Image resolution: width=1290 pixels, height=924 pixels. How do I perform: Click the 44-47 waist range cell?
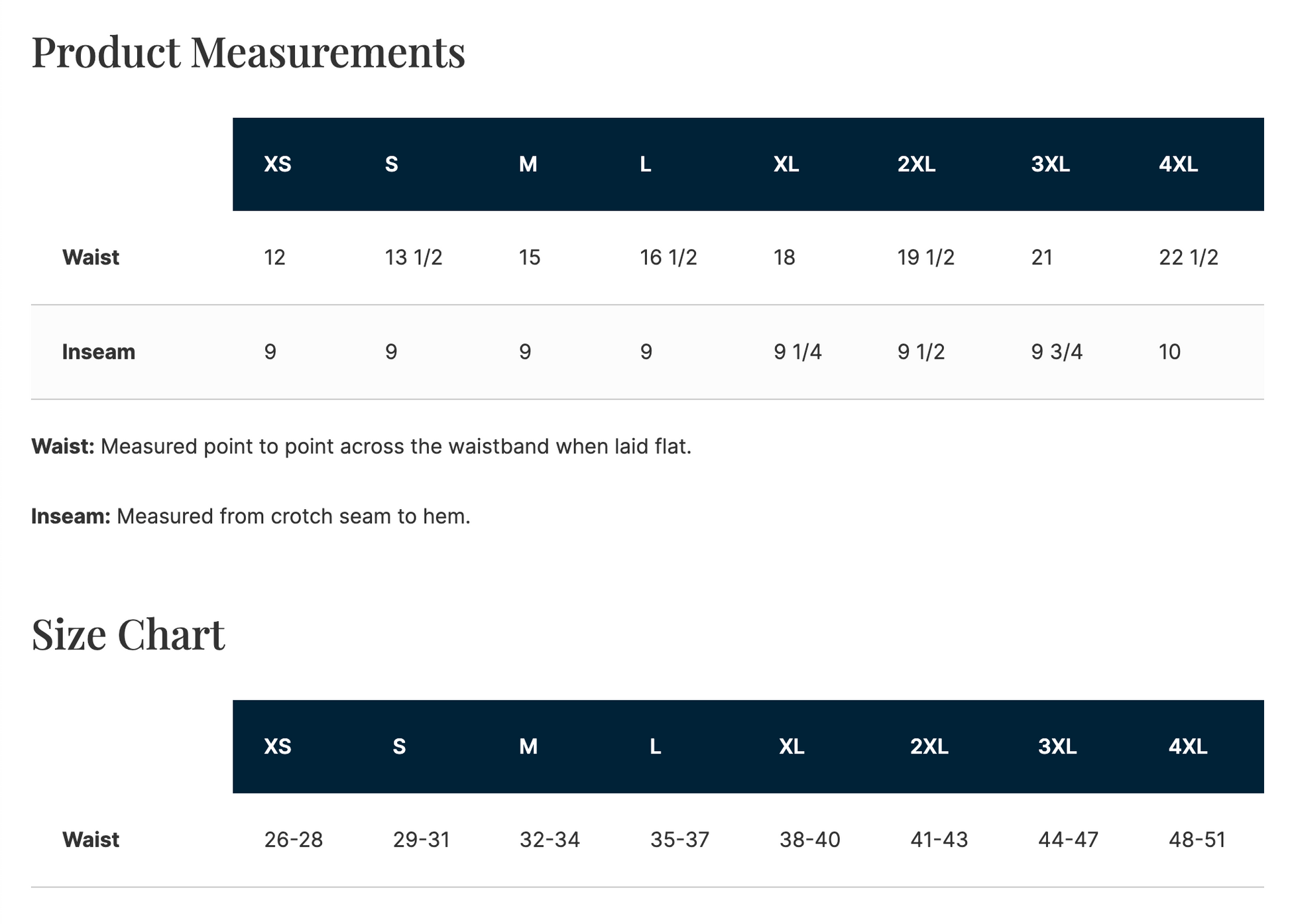1067,840
